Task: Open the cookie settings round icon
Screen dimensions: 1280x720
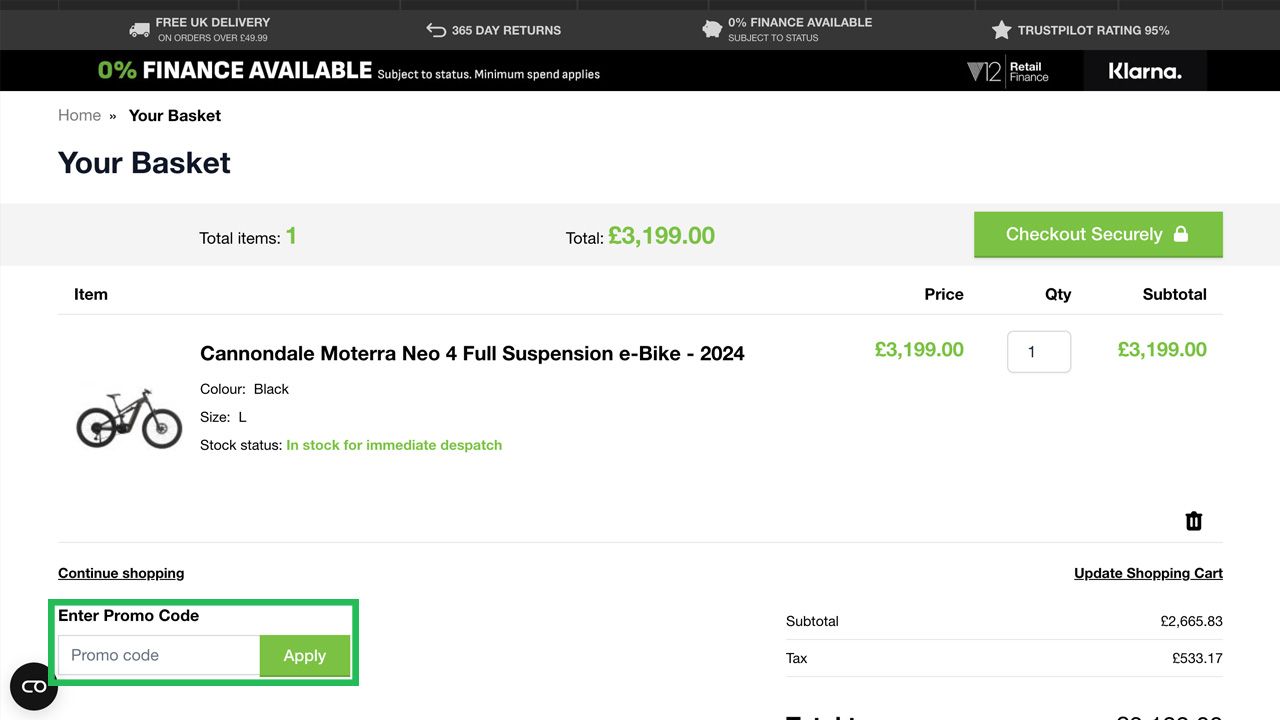Action: pyautogui.click(x=34, y=686)
